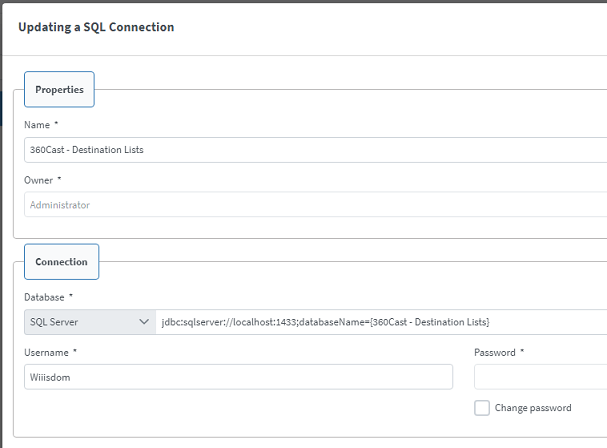Image resolution: width=607 pixels, height=448 pixels.
Task: Click the Name field label
Action: [37, 125]
